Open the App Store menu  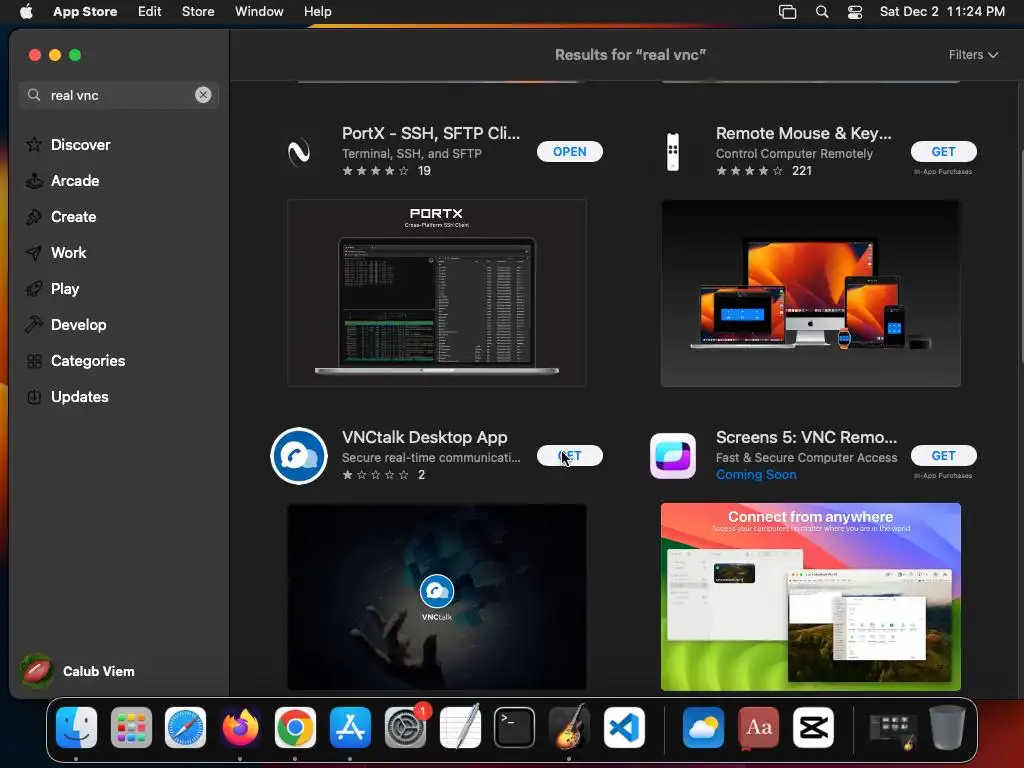point(85,12)
